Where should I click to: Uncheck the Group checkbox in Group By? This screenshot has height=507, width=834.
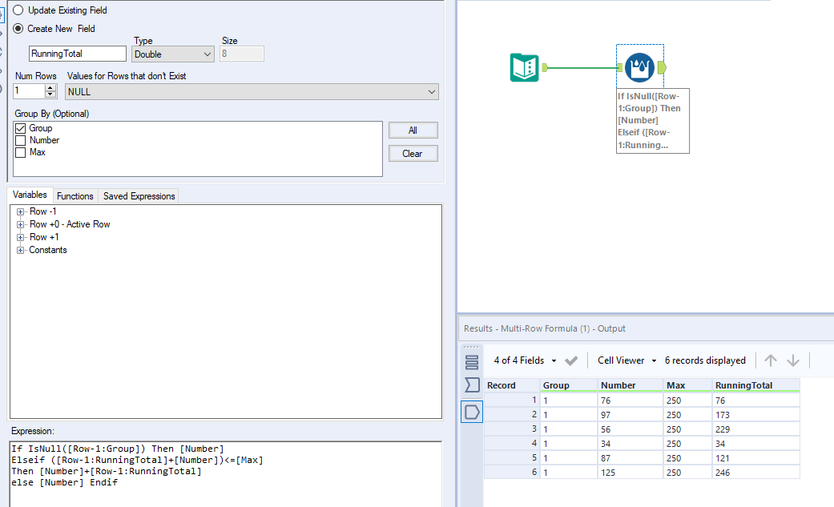21,129
